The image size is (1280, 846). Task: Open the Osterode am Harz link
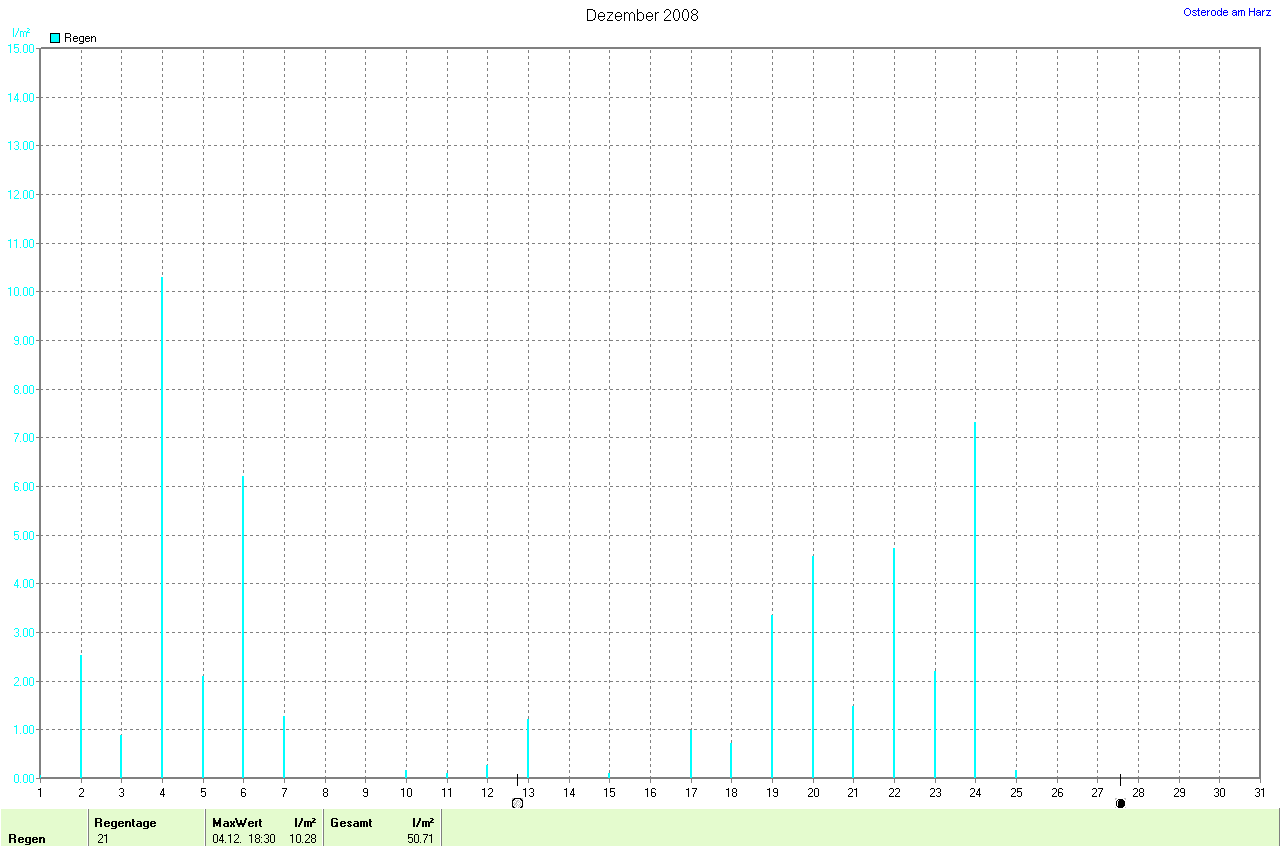[1227, 12]
